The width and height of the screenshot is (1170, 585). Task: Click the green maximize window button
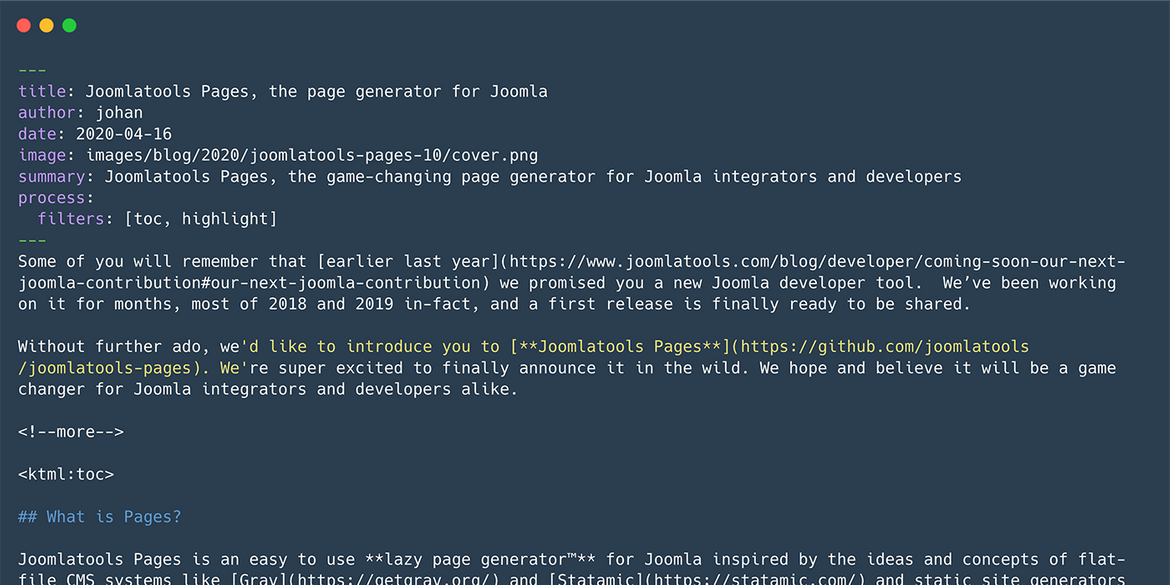coord(69,25)
